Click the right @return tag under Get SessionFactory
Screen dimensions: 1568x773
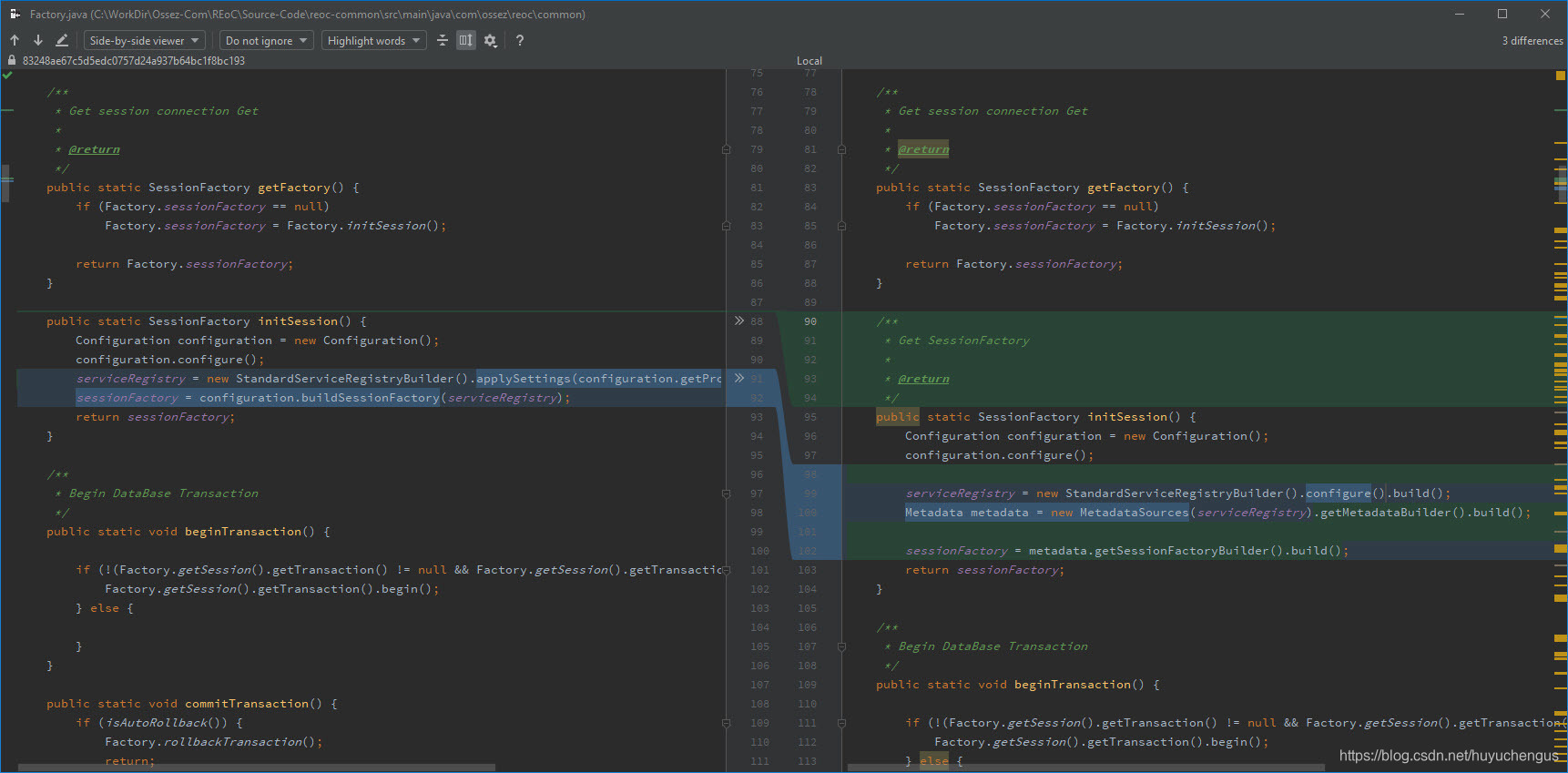point(923,379)
